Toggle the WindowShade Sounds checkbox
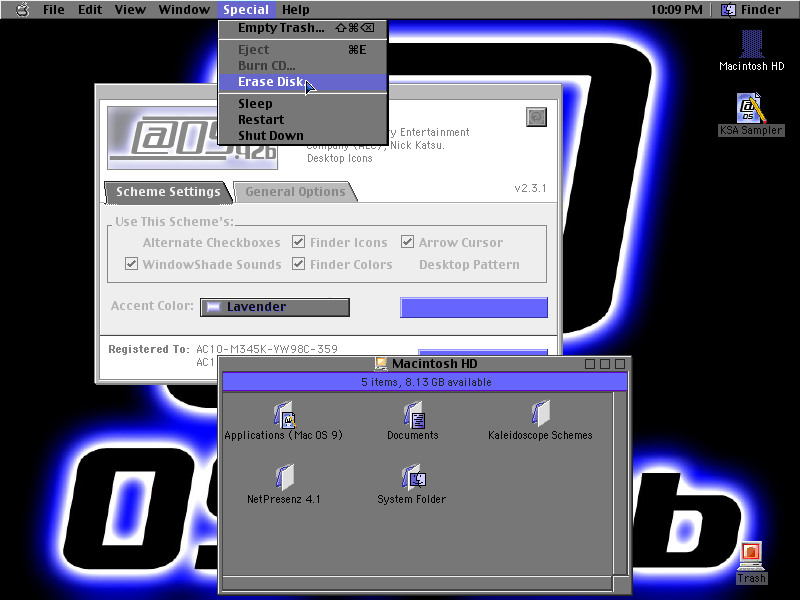The image size is (800, 600). tap(131, 264)
